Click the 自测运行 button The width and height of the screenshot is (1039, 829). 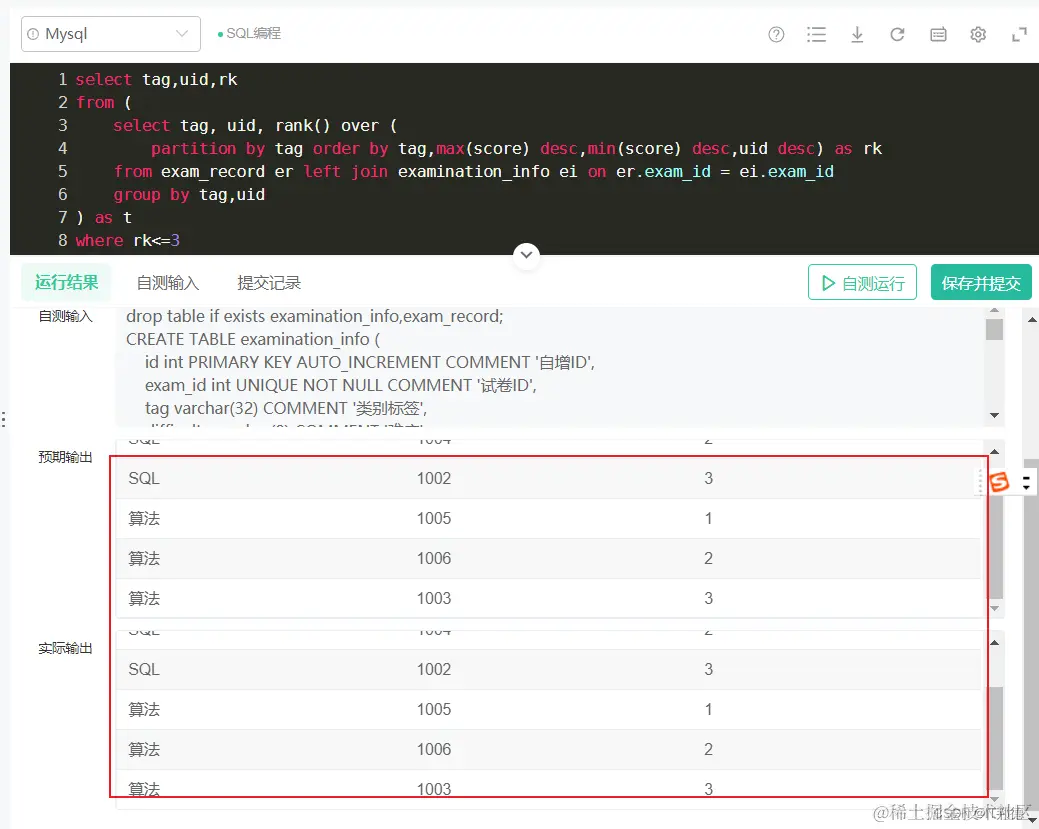[x=862, y=283]
